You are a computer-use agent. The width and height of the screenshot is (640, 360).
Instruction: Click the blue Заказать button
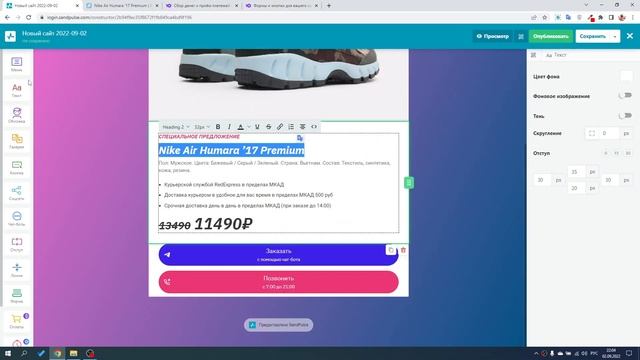coord(278,255)
